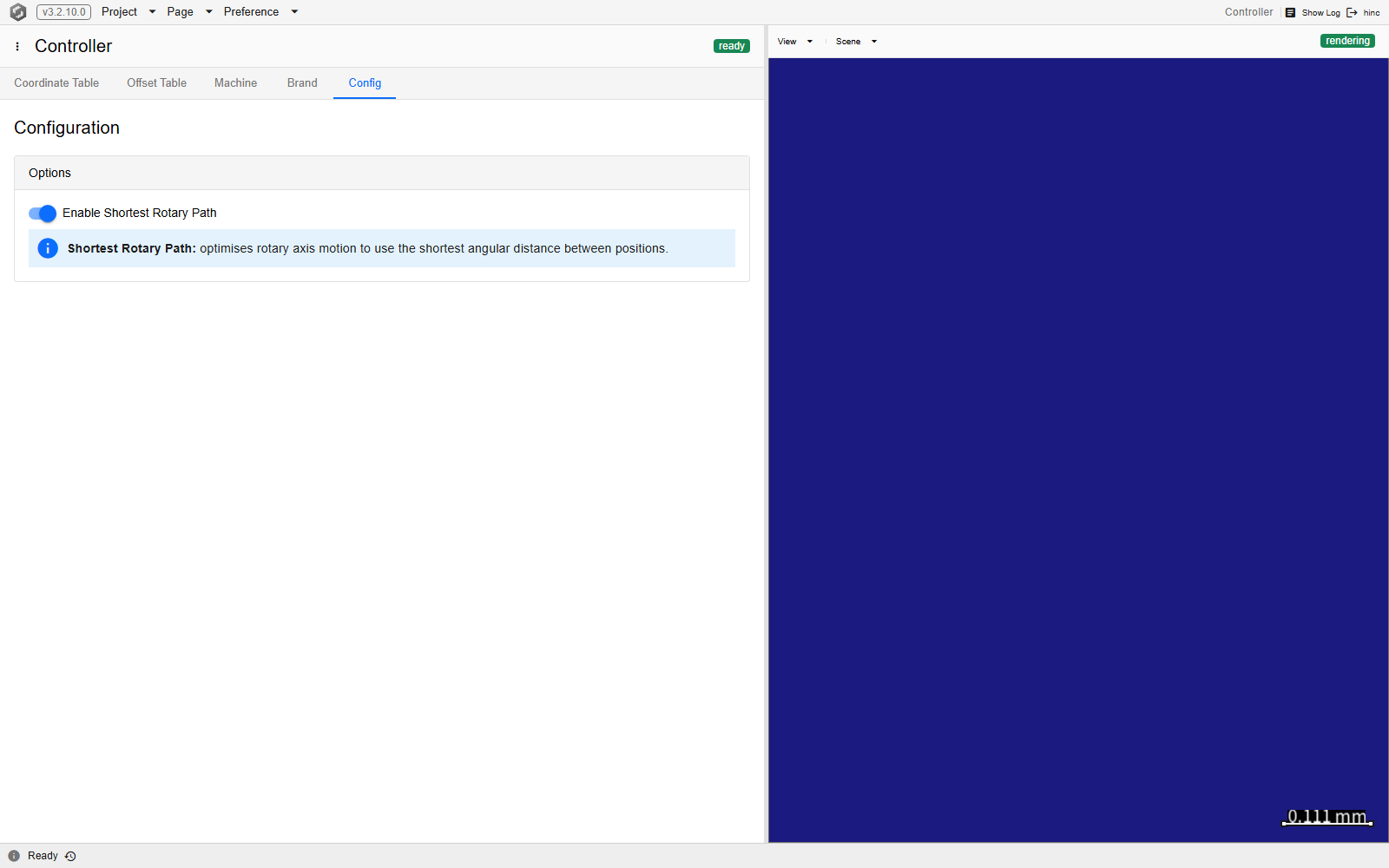Click the status bar info icon
Image resolution: width=1389 pixels, height=868 pixels.
14,856
